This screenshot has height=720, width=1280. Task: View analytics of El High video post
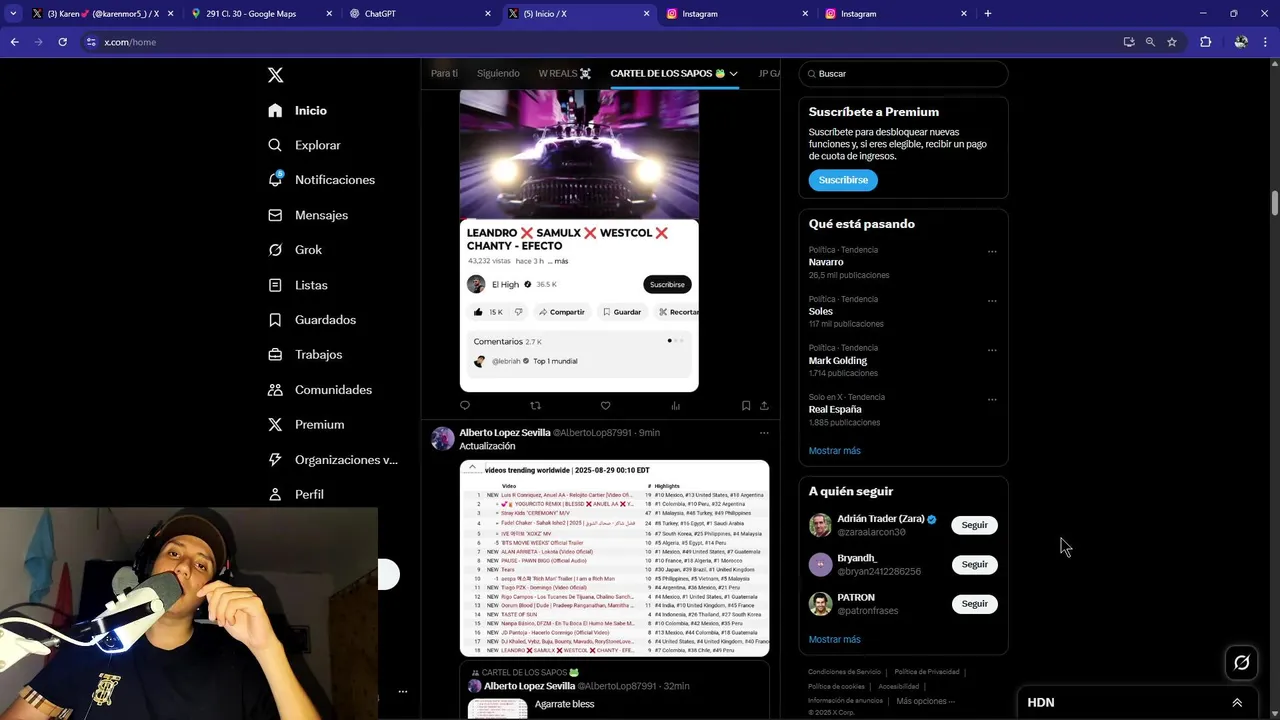click(676, 405)
